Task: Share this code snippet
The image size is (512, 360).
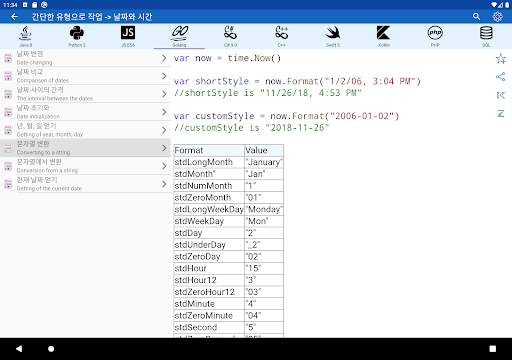Action: pyautogui.click(x=501, y=77)
